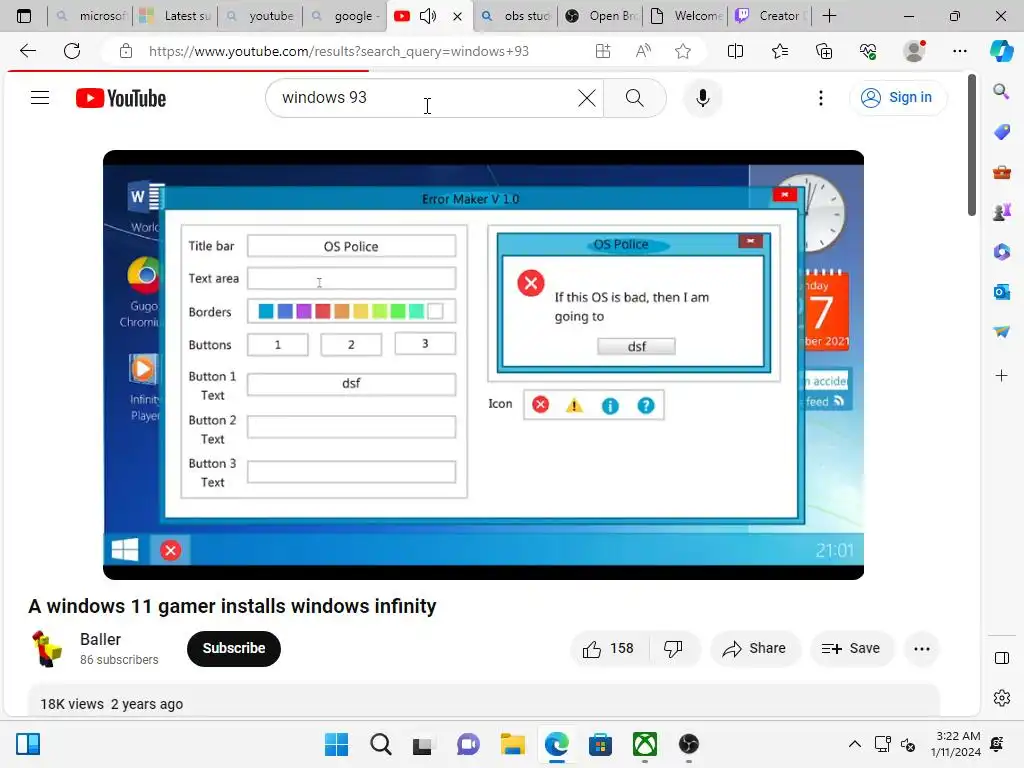This screenshot has width=1024, height=768.
Task: Focus the YouTube search input field
Action: tap(428, 98)
